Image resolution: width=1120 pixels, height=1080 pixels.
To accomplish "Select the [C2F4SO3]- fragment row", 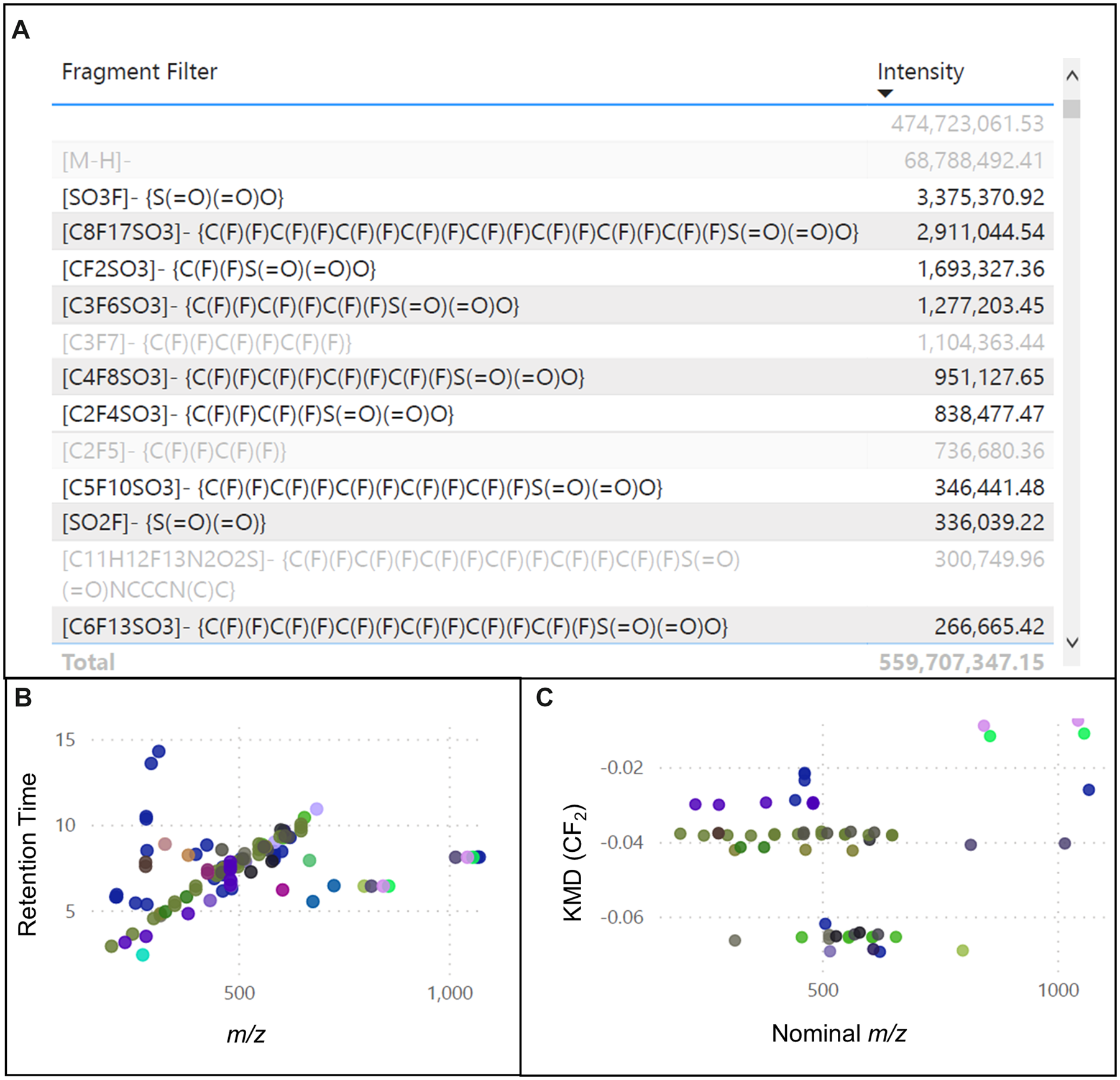I will click(x=257, y=414).
